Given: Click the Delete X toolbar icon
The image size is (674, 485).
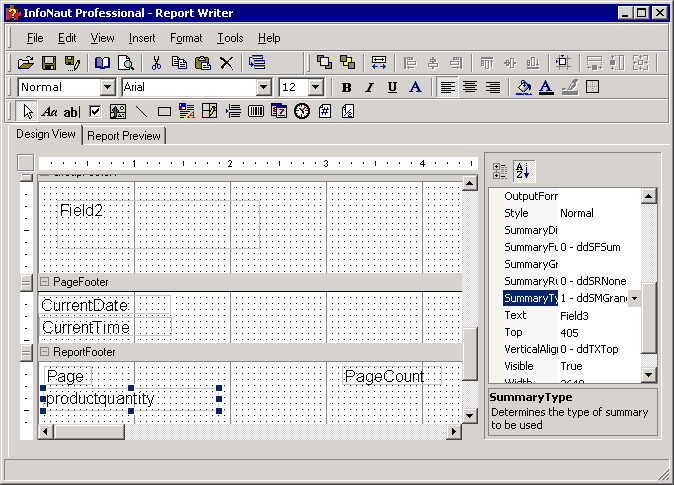Looking at the screenshot, I should [226, 63].
